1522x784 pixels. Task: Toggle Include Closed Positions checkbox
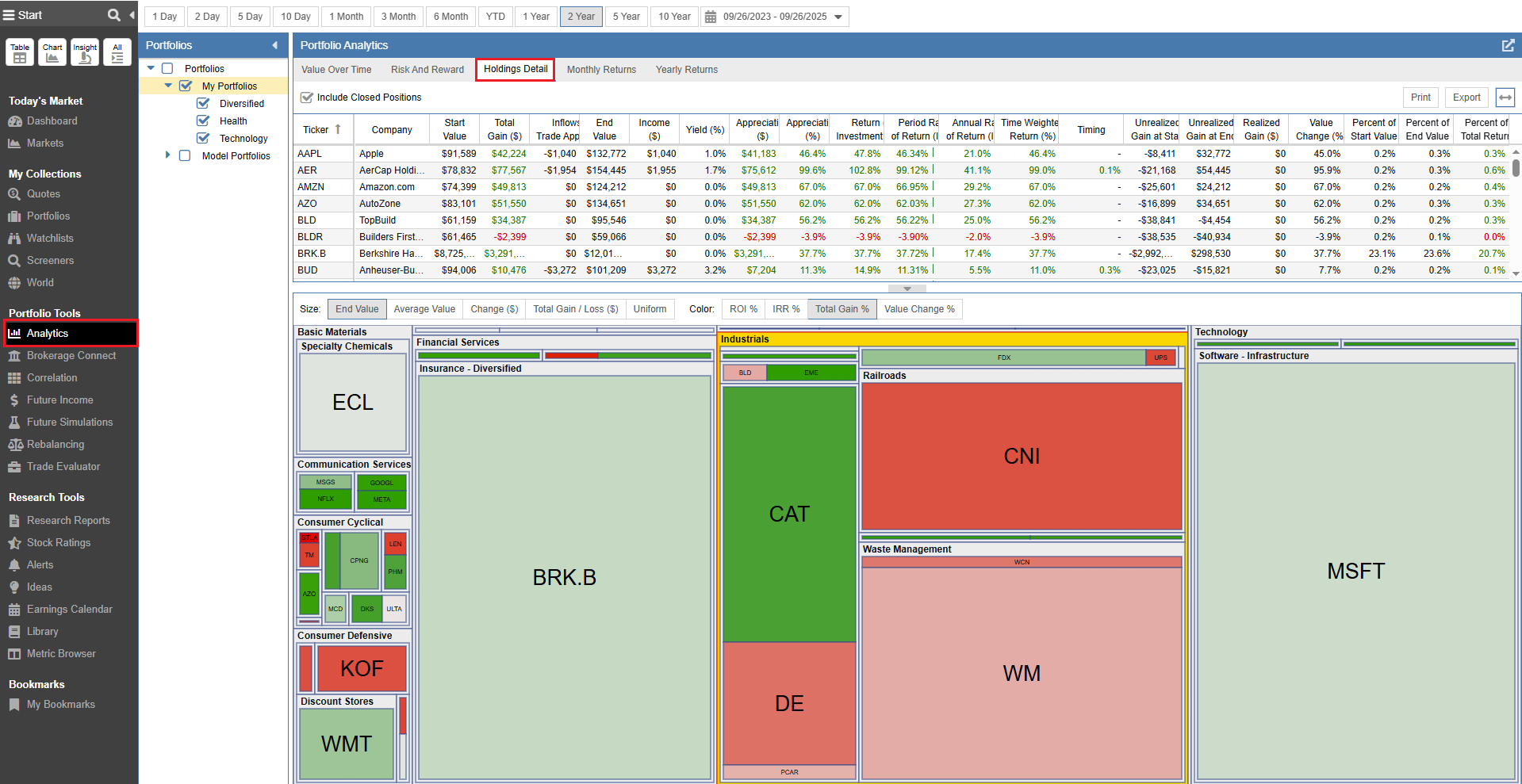[307, 98]
